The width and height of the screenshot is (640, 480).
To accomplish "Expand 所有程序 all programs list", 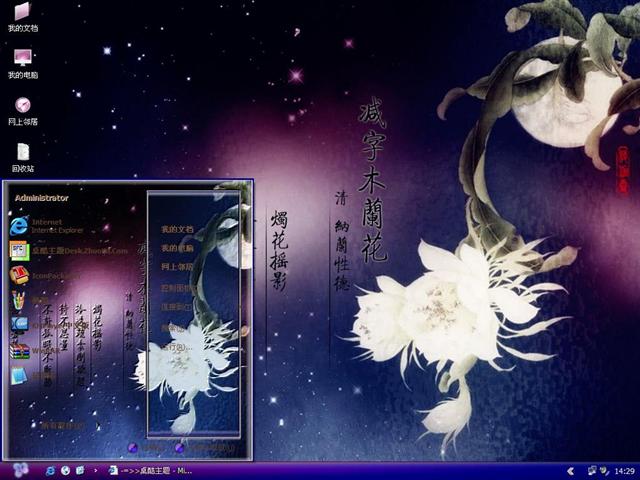I will click(x=62, y=425).
